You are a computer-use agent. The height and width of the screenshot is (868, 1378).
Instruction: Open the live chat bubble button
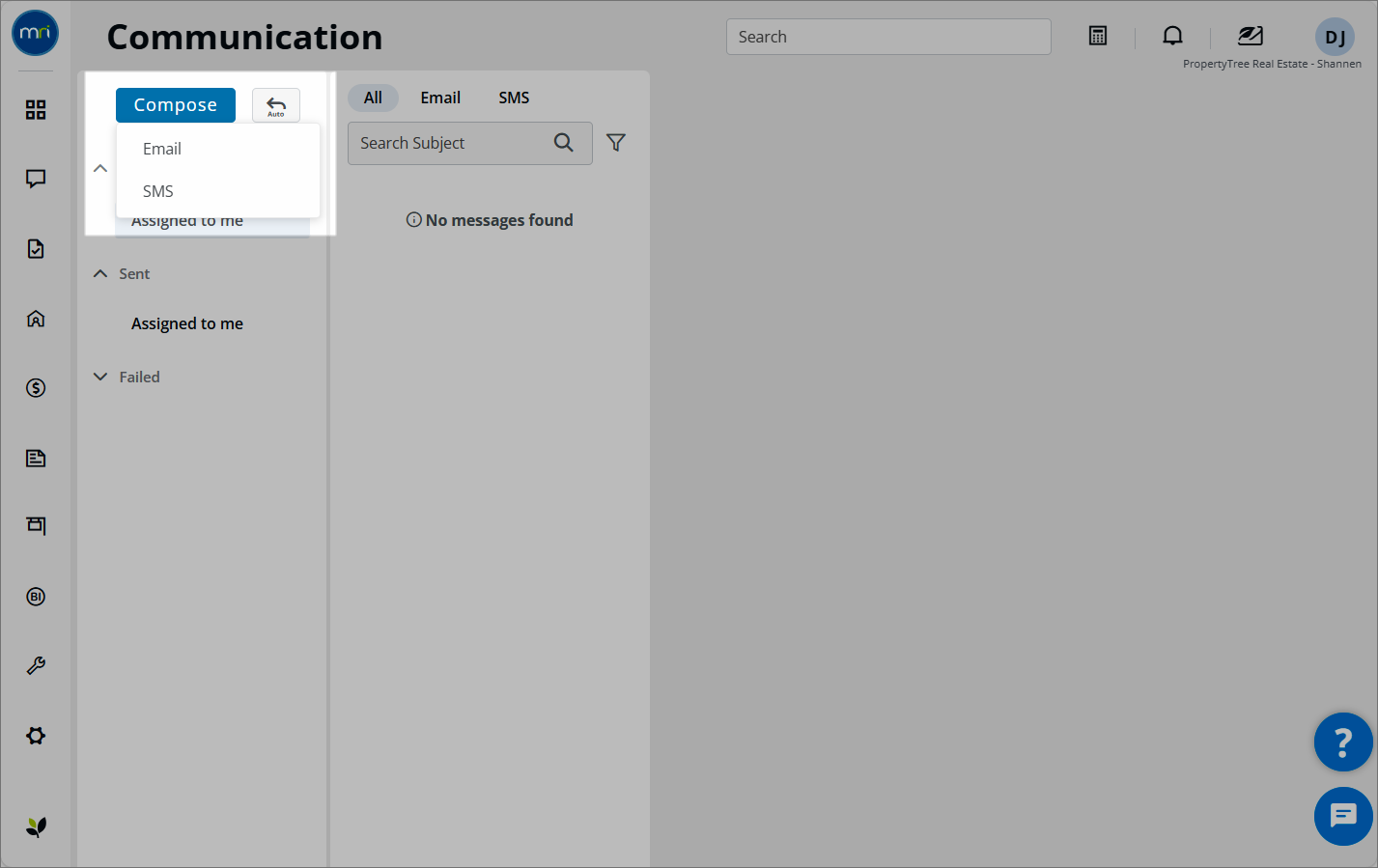[x=1343, y=816]
